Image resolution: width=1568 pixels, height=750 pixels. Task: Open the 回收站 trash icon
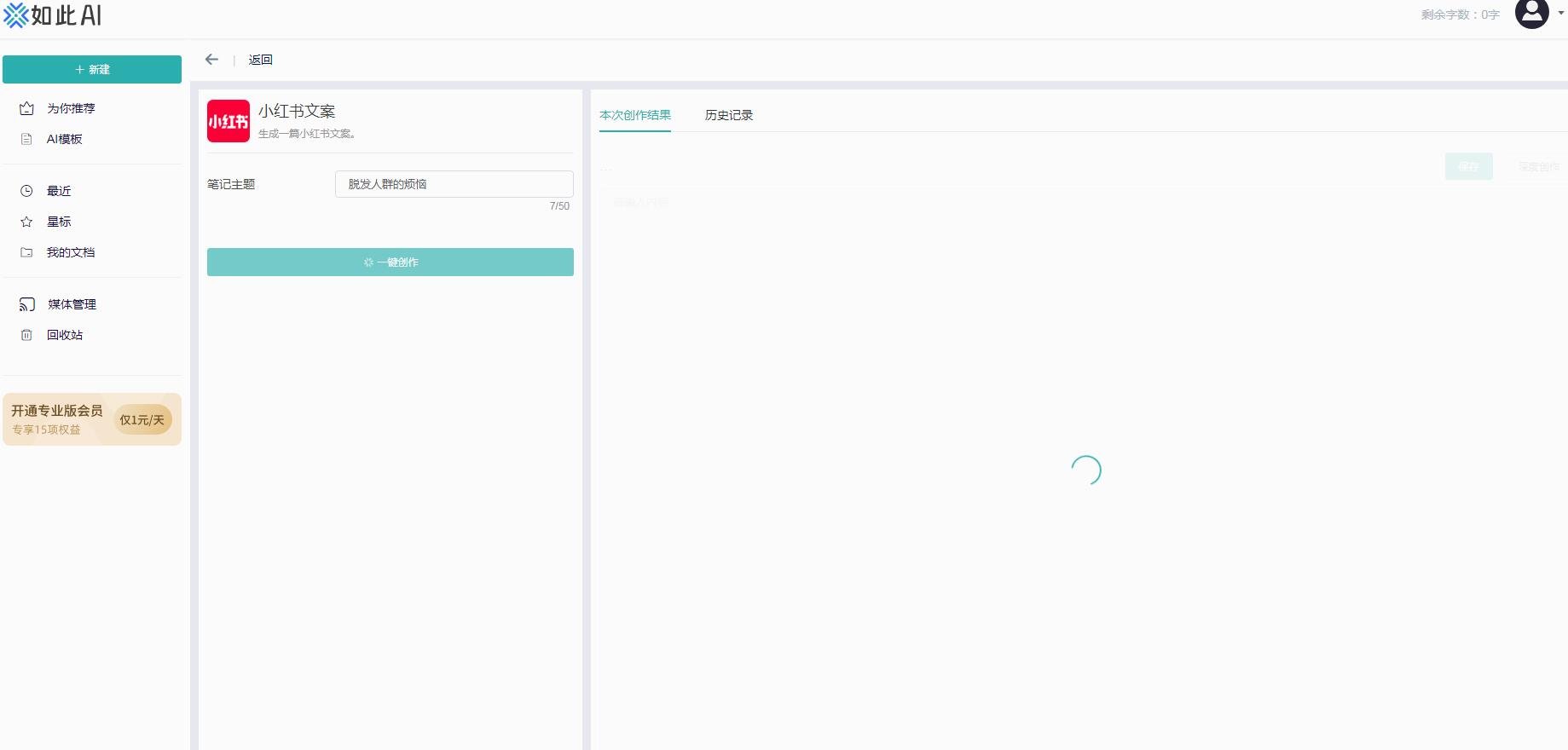coord(26,335)
